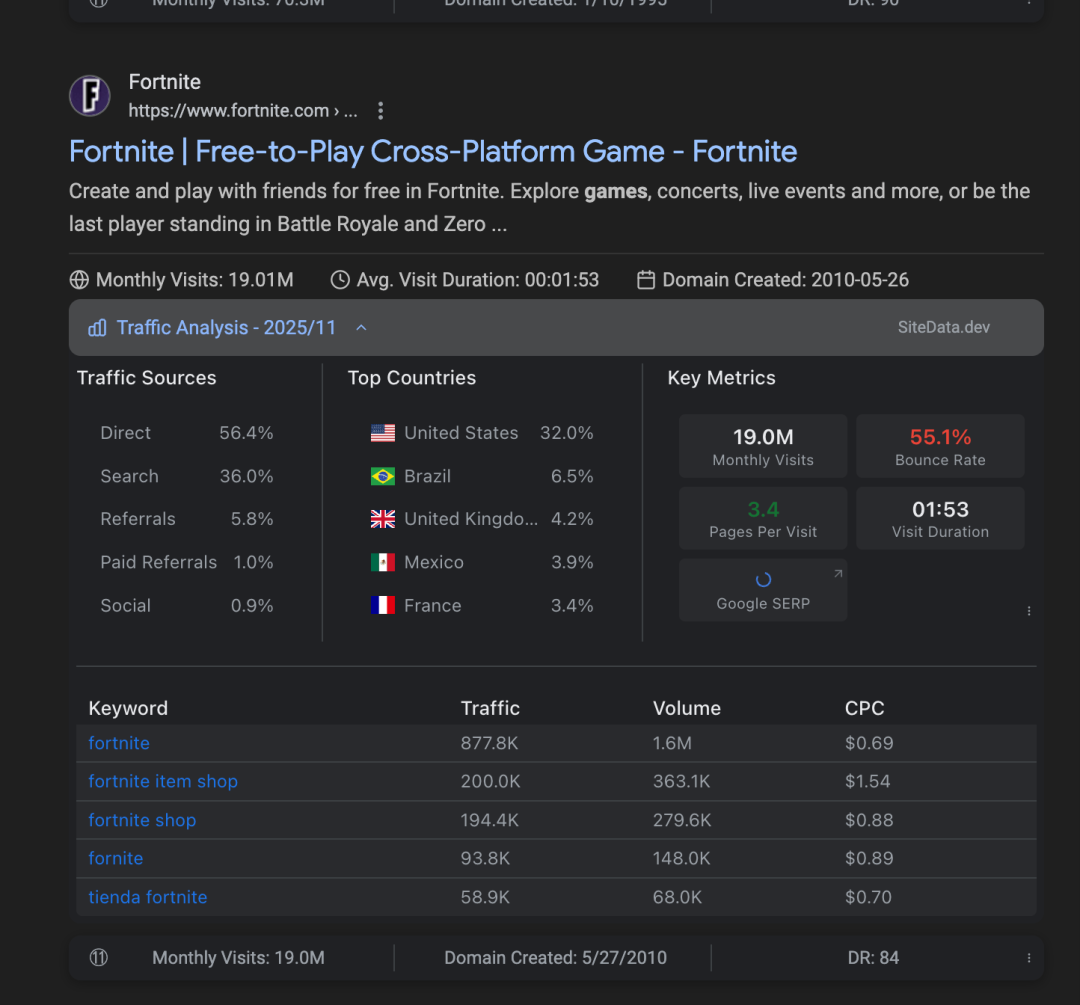Click the bar chart icon in Traffic Analysis header
This screenshot has height=1005, width=1080.
click(97, 328)
